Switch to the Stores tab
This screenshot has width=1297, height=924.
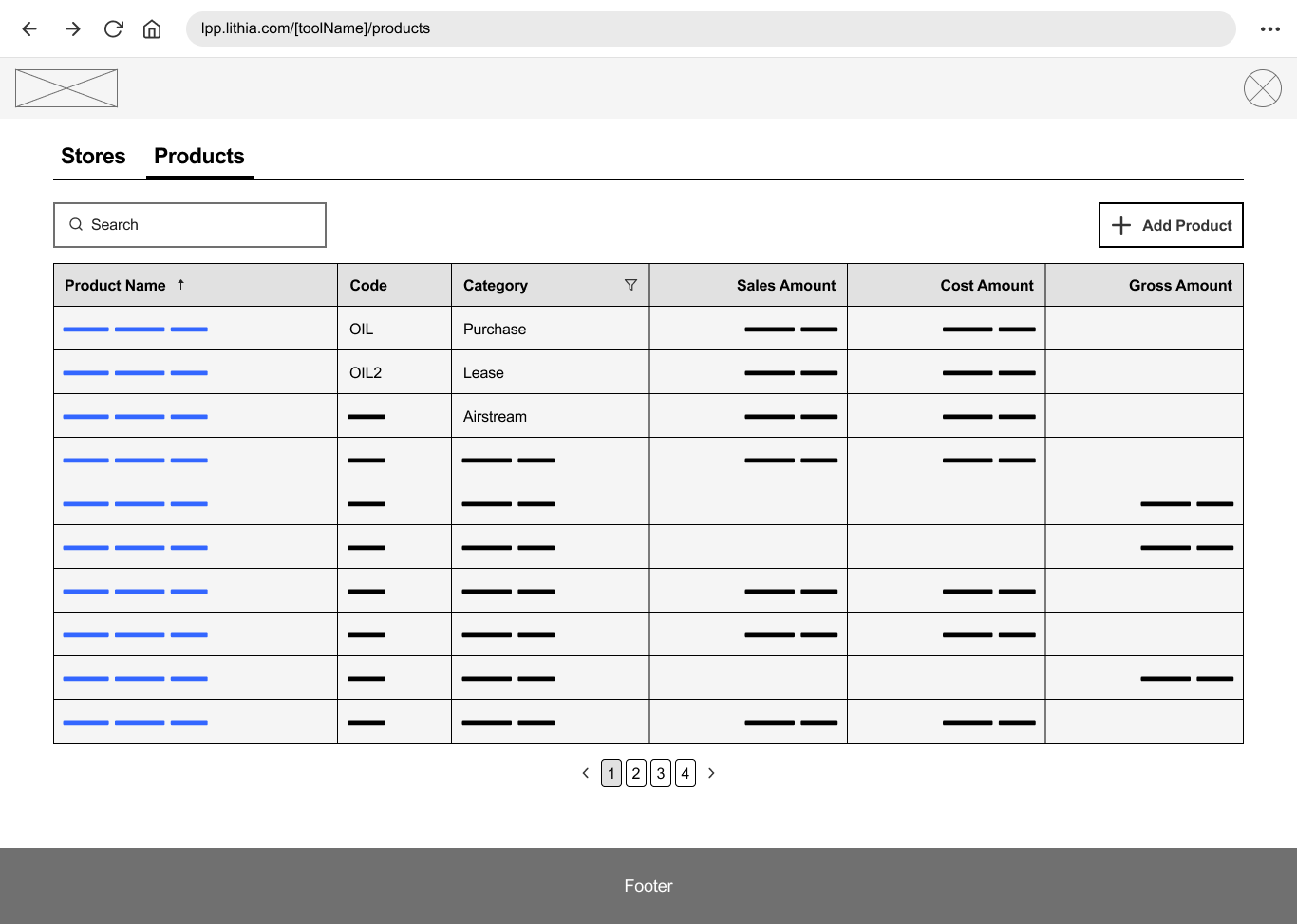pyautogui.click(x=93, y=156)
